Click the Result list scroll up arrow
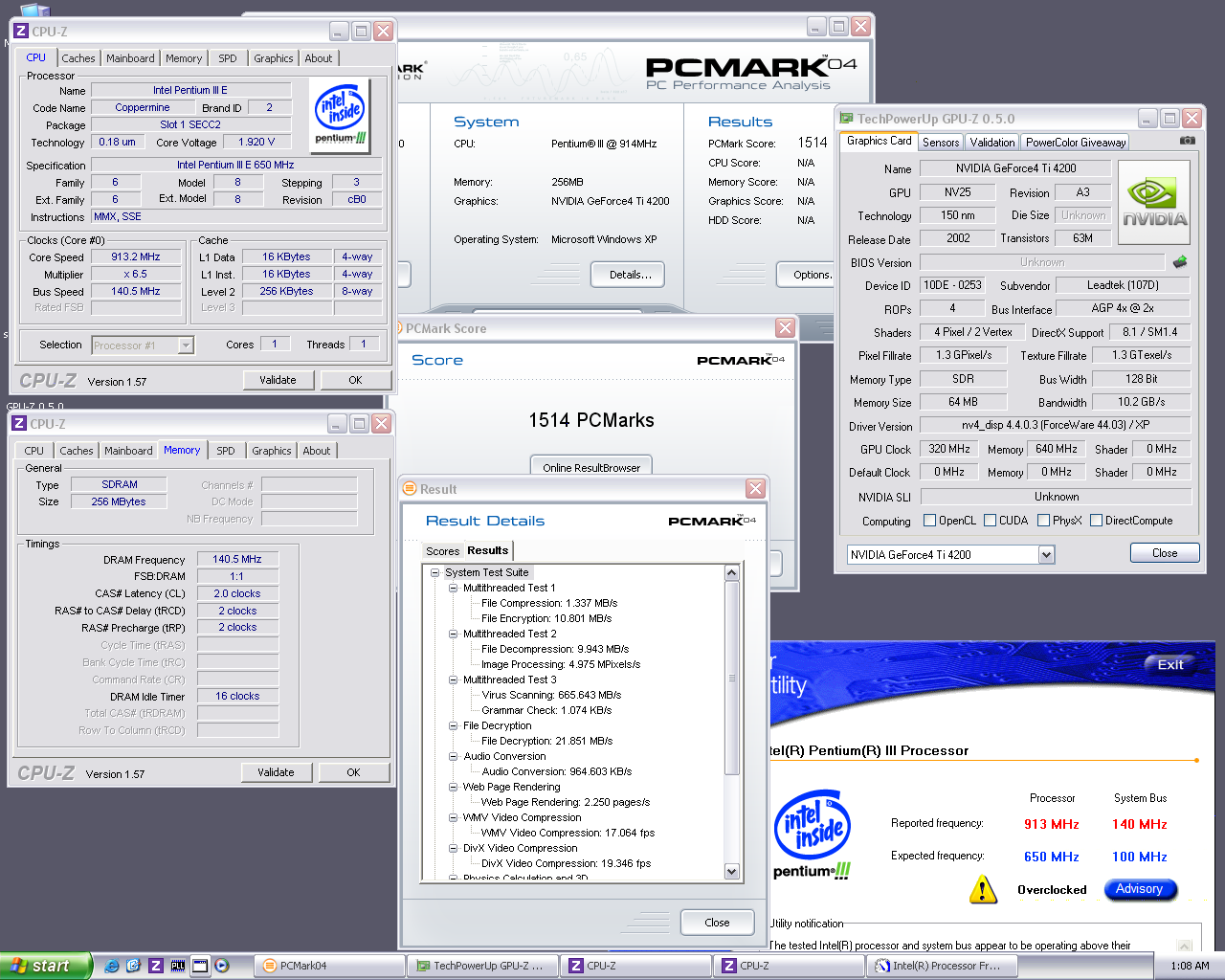 pos(732,573)
